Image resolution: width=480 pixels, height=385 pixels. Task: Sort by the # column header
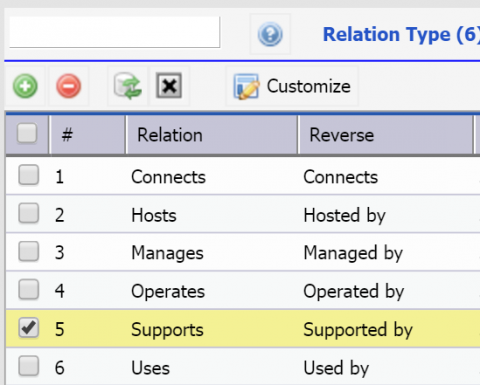tap(87, 135)
